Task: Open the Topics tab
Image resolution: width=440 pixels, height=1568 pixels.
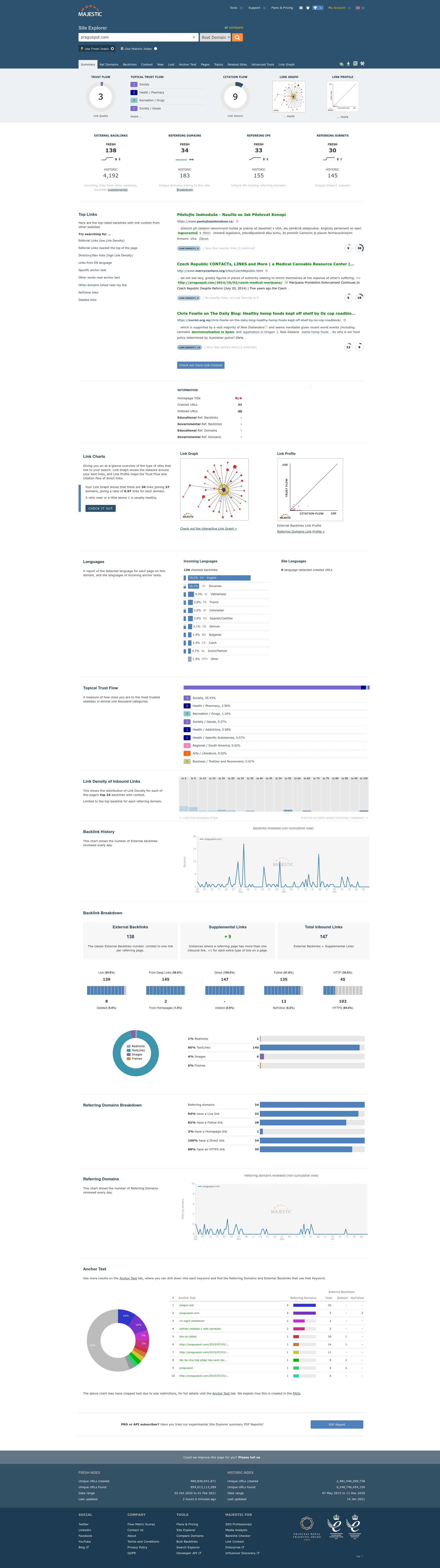Action: click(x=218, y=65)
